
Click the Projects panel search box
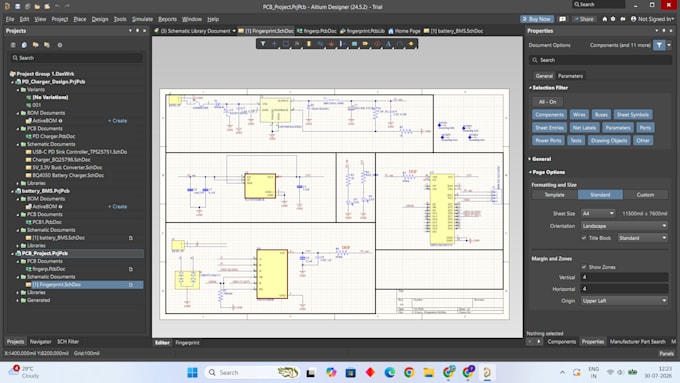76,58
